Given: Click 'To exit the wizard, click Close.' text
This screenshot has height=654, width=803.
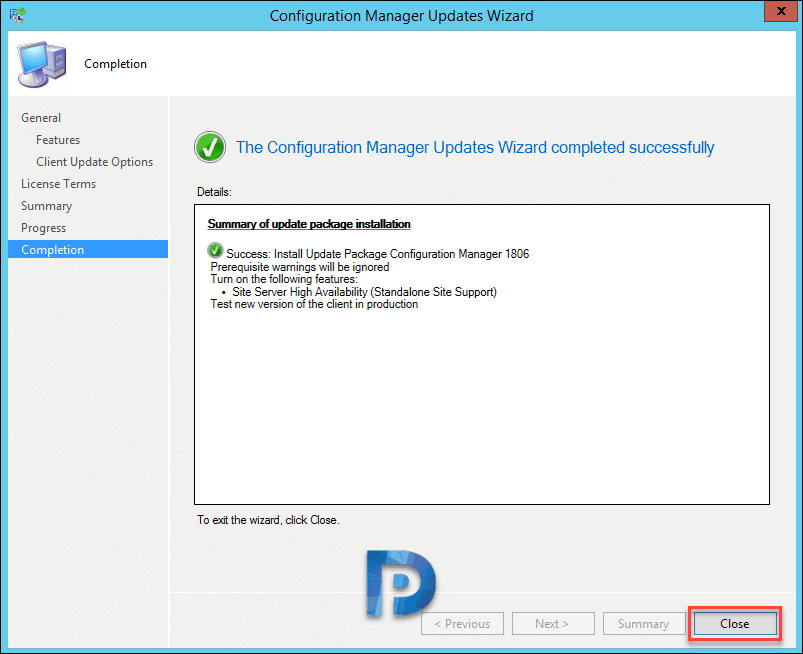Looking at the screenshot, I should pyautogui.click(x=268, y=520).
